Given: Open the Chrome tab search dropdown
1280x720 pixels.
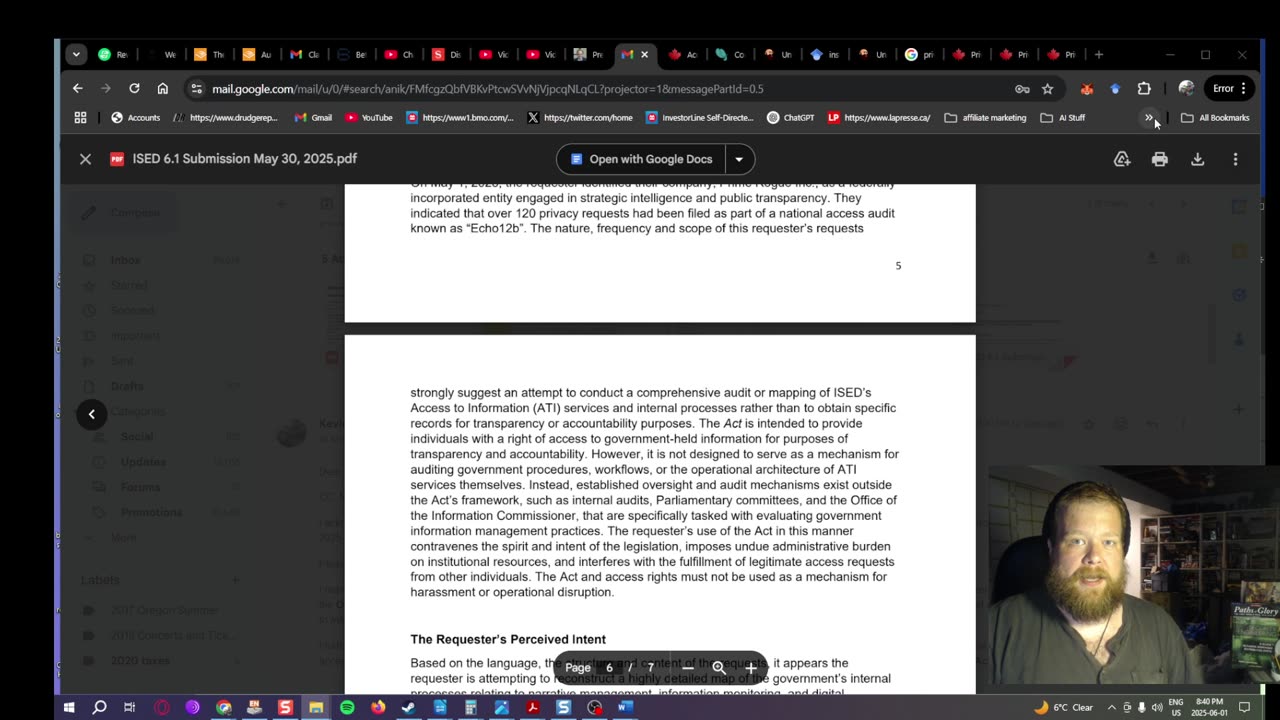Looking at the screenshot, I should click(76, 55).
